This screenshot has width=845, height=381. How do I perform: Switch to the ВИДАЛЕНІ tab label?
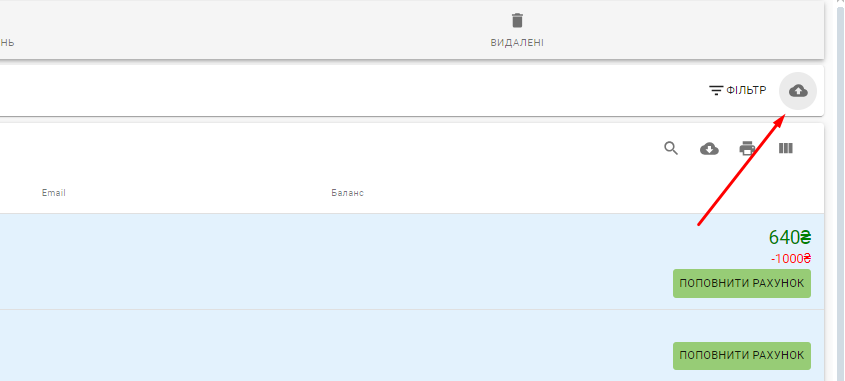click(517, 43)
